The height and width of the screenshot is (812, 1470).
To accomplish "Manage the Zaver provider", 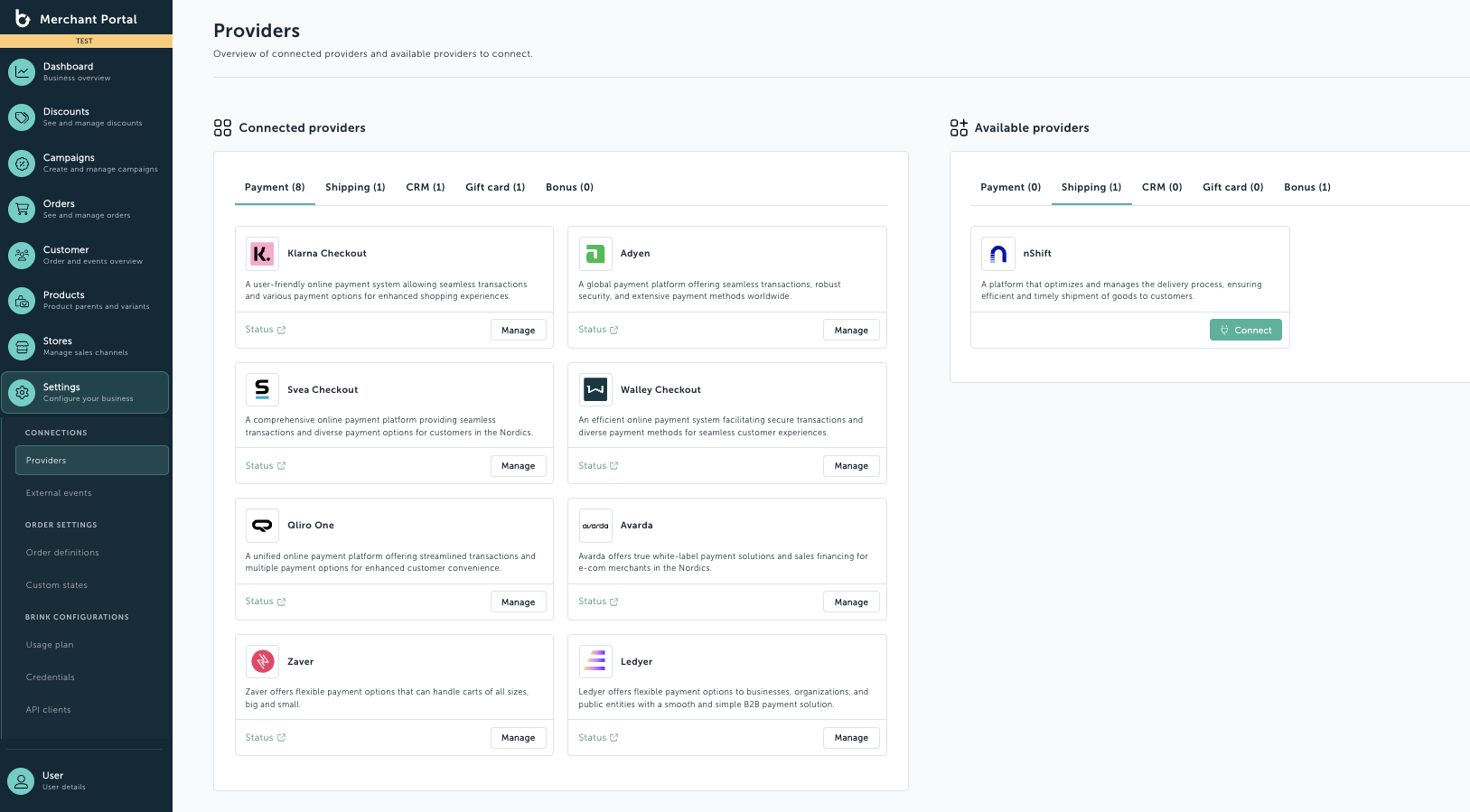I will [519, 738].
